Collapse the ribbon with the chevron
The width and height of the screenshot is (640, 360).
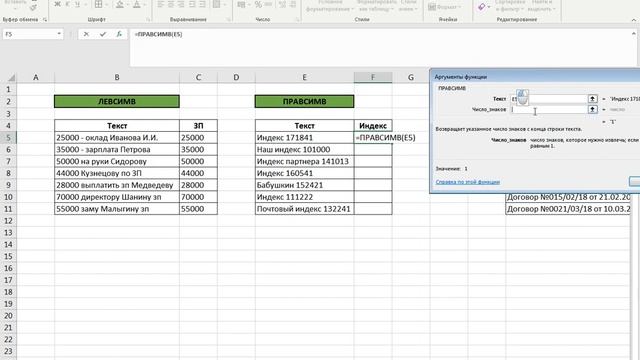pos(633,20)
